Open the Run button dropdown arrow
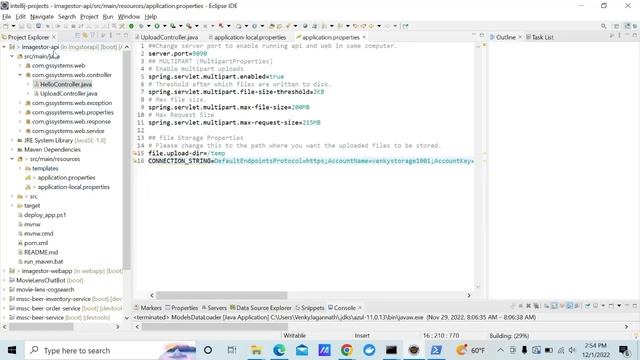Viewport: 640px width, 360px height. click(164, 26)
